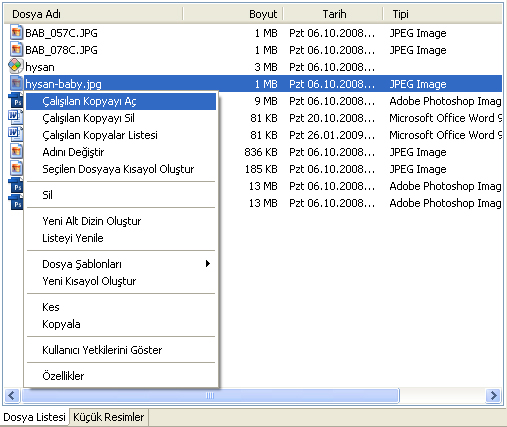
Task: Switch to the Küçük Resimler tab
Action: [x=109, y=417]
